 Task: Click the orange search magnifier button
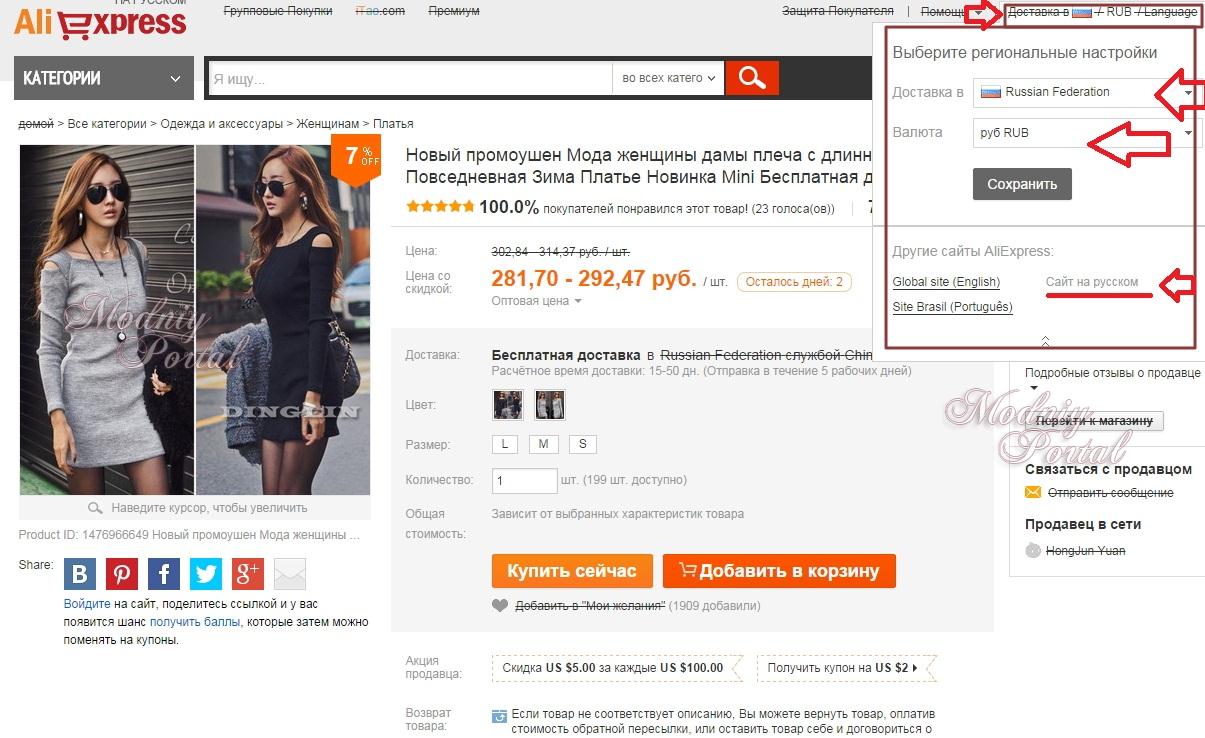[752, 78]
